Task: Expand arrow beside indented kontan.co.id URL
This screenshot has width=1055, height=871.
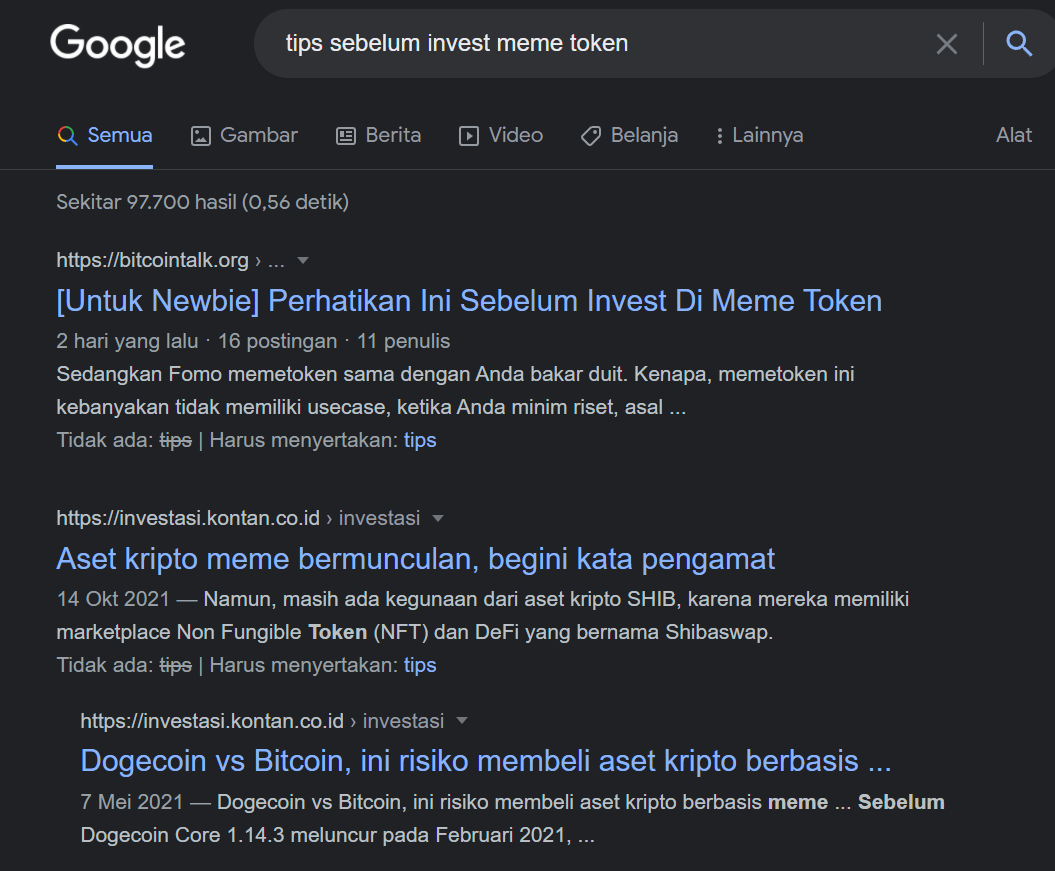Action: click(x=462, y=721)
